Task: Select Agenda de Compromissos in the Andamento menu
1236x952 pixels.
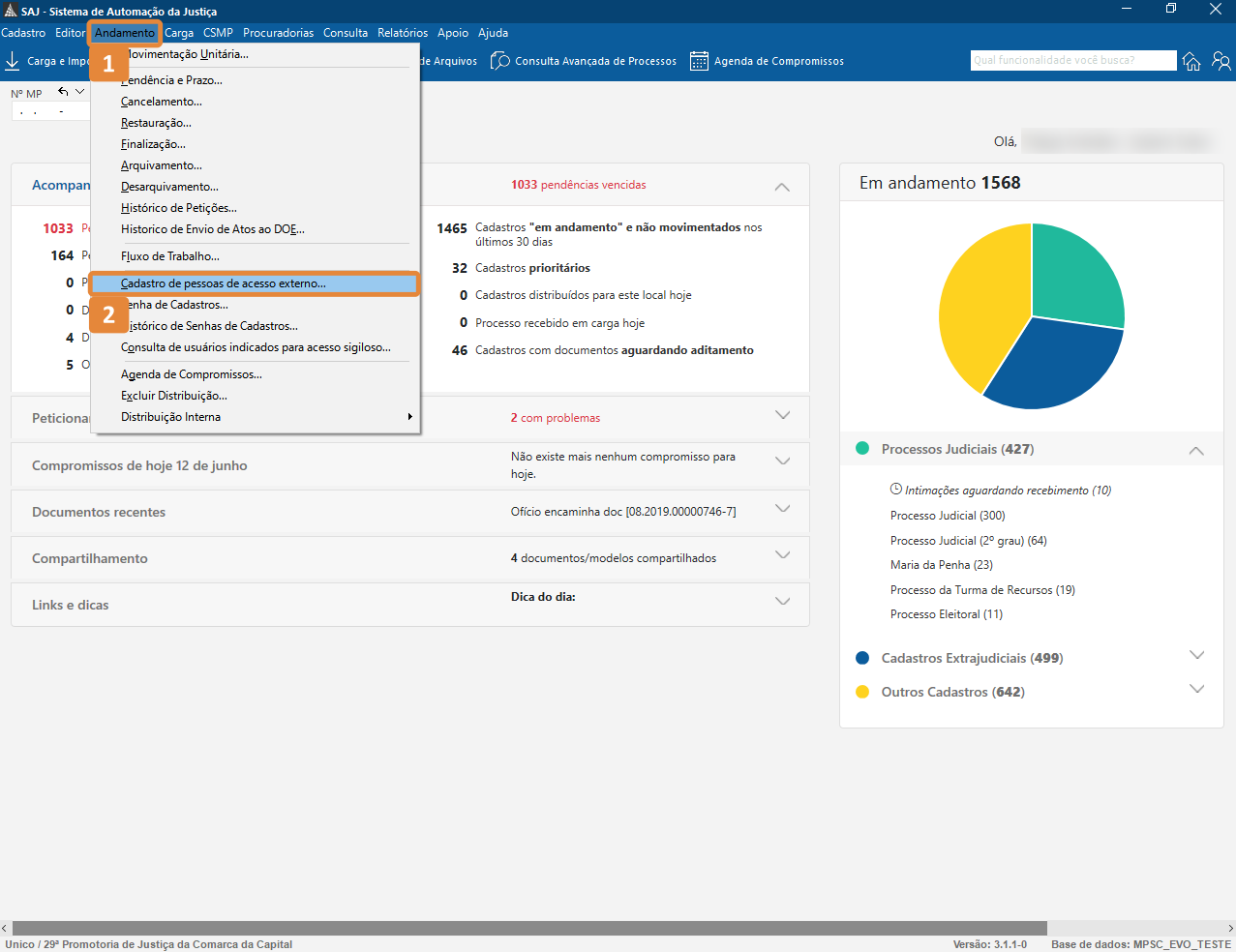Action: point(255,374)
